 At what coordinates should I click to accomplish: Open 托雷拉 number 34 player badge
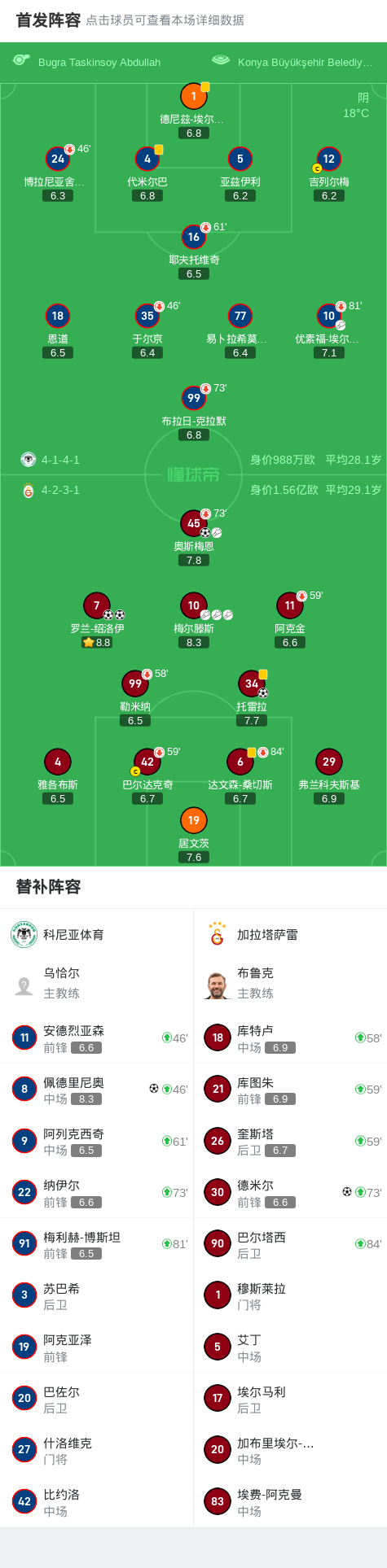coord(251,684)
